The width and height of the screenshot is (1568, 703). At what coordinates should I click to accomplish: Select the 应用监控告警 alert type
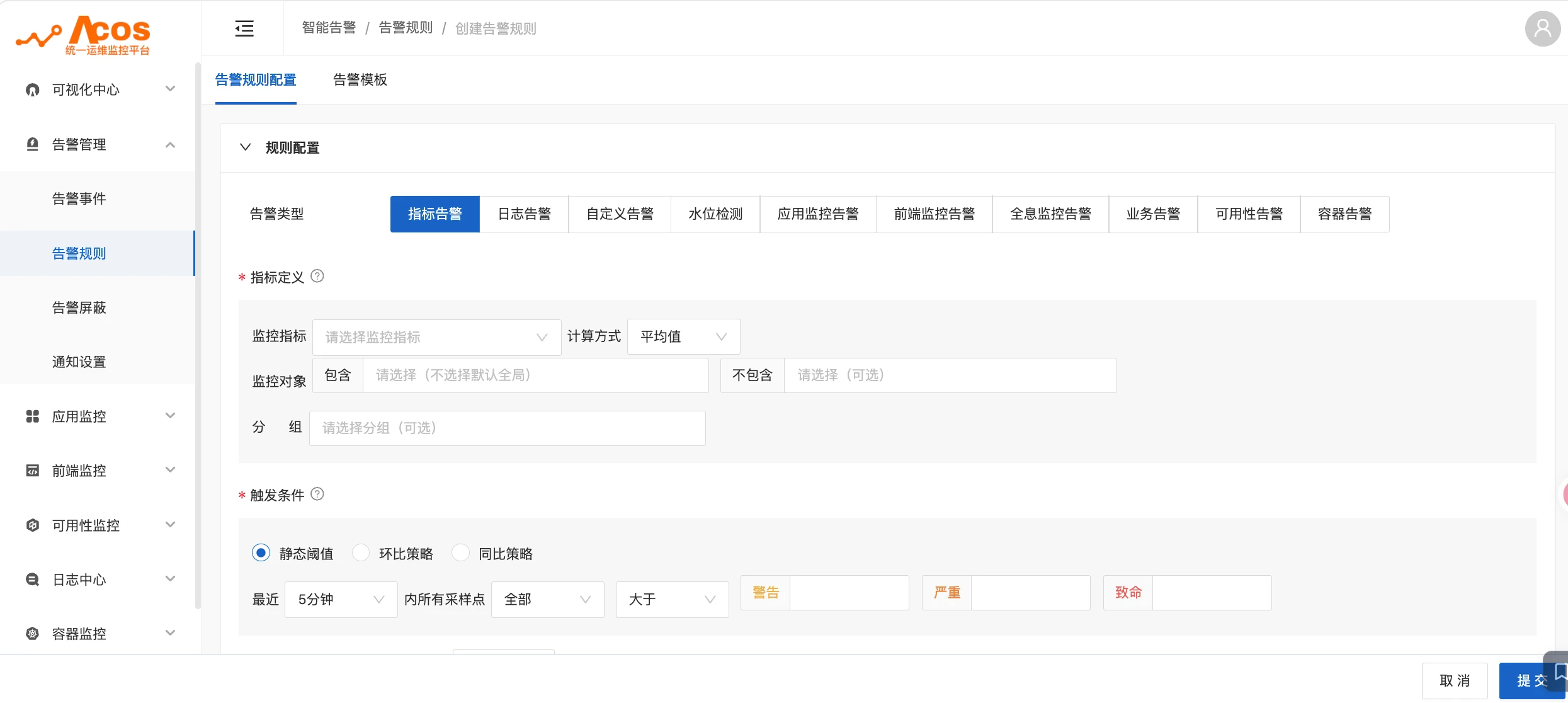point(818,214)
